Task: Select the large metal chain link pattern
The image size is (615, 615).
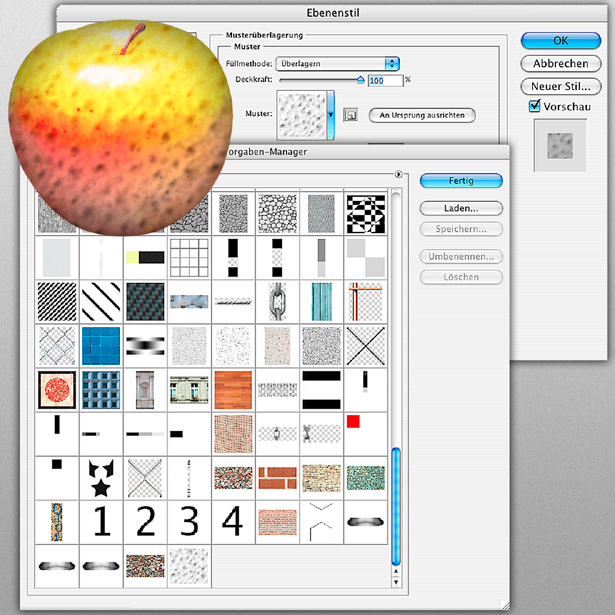Action: (x=277, y=302)
